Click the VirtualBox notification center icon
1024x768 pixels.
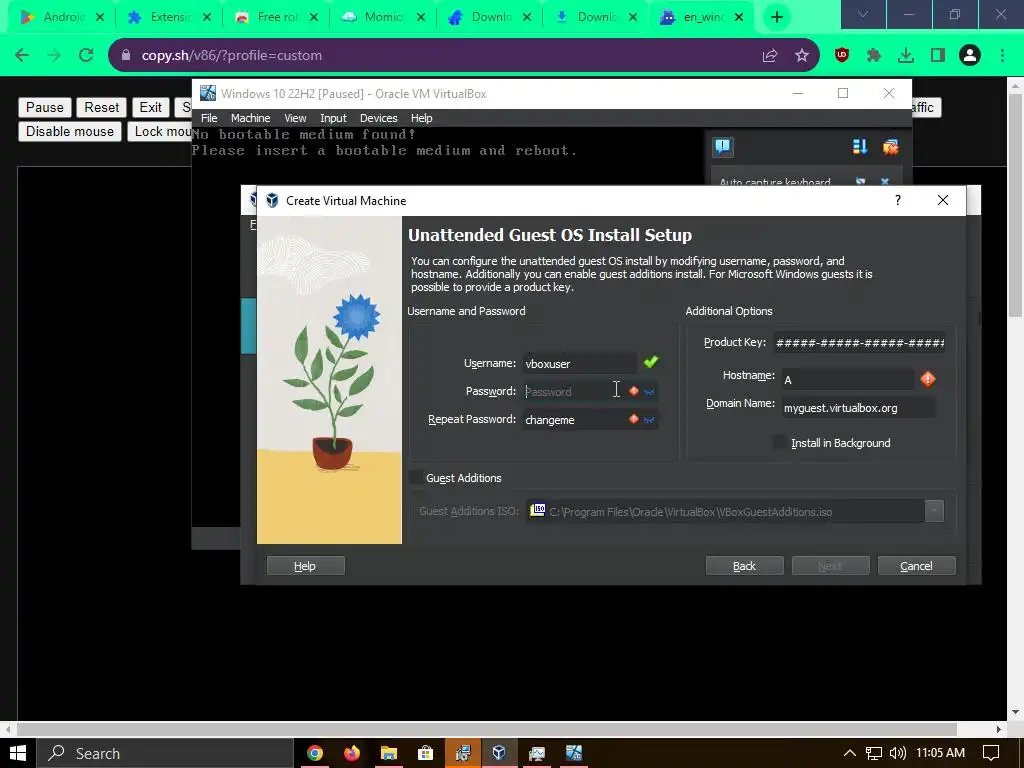click(x=723, y=147)
